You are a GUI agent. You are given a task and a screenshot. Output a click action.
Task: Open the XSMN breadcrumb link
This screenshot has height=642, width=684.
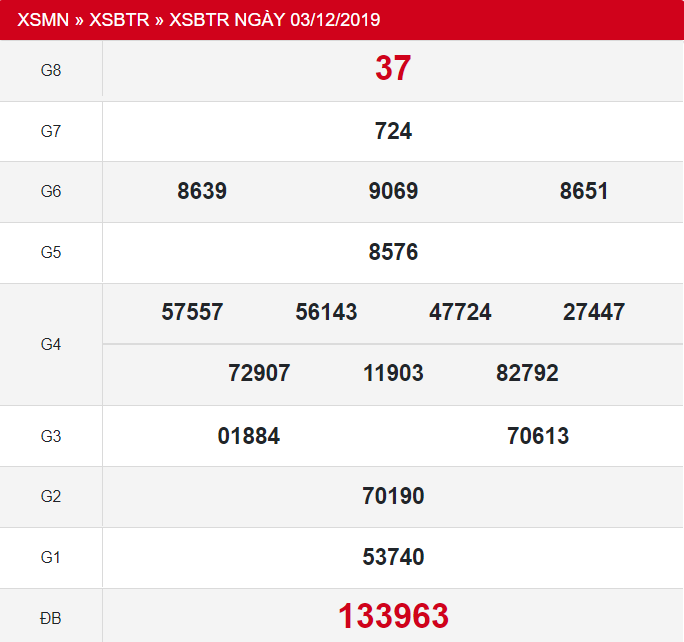tap(45, 20)
